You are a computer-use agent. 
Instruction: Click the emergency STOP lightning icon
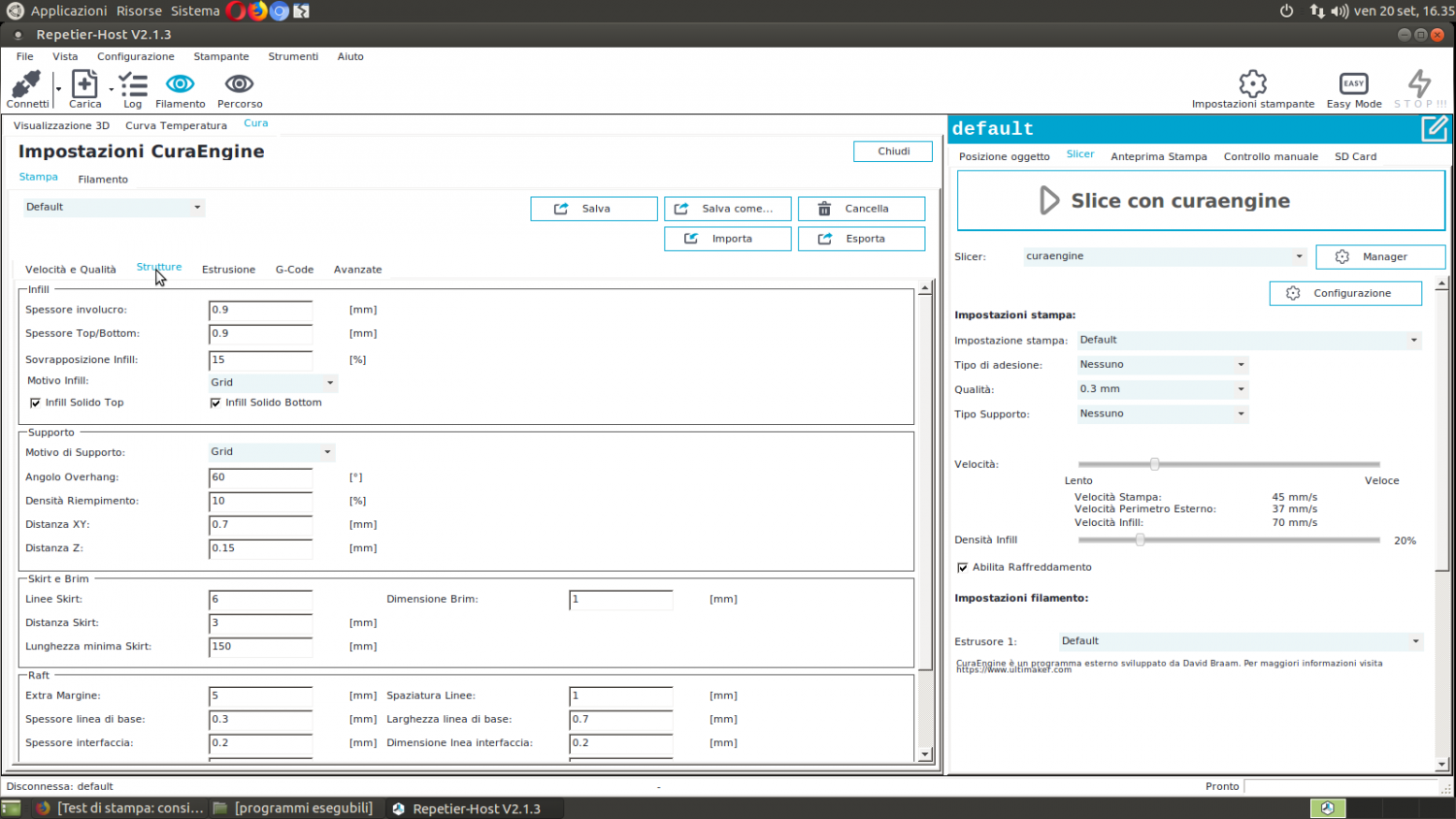[x=1419, y=83]
